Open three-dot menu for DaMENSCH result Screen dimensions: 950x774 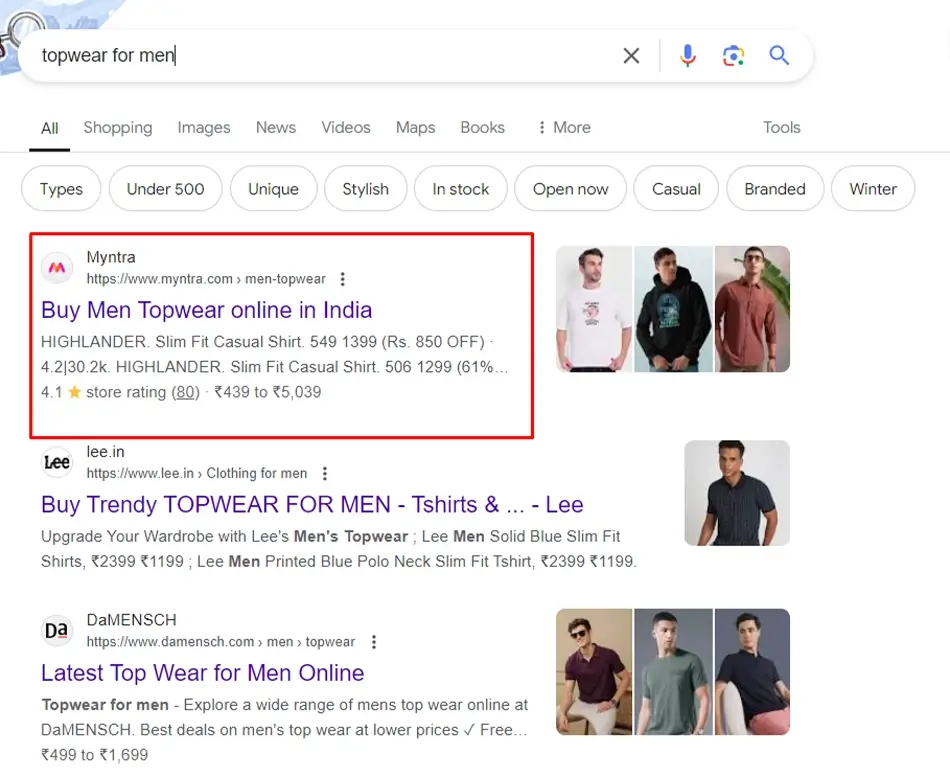point(374,642)
